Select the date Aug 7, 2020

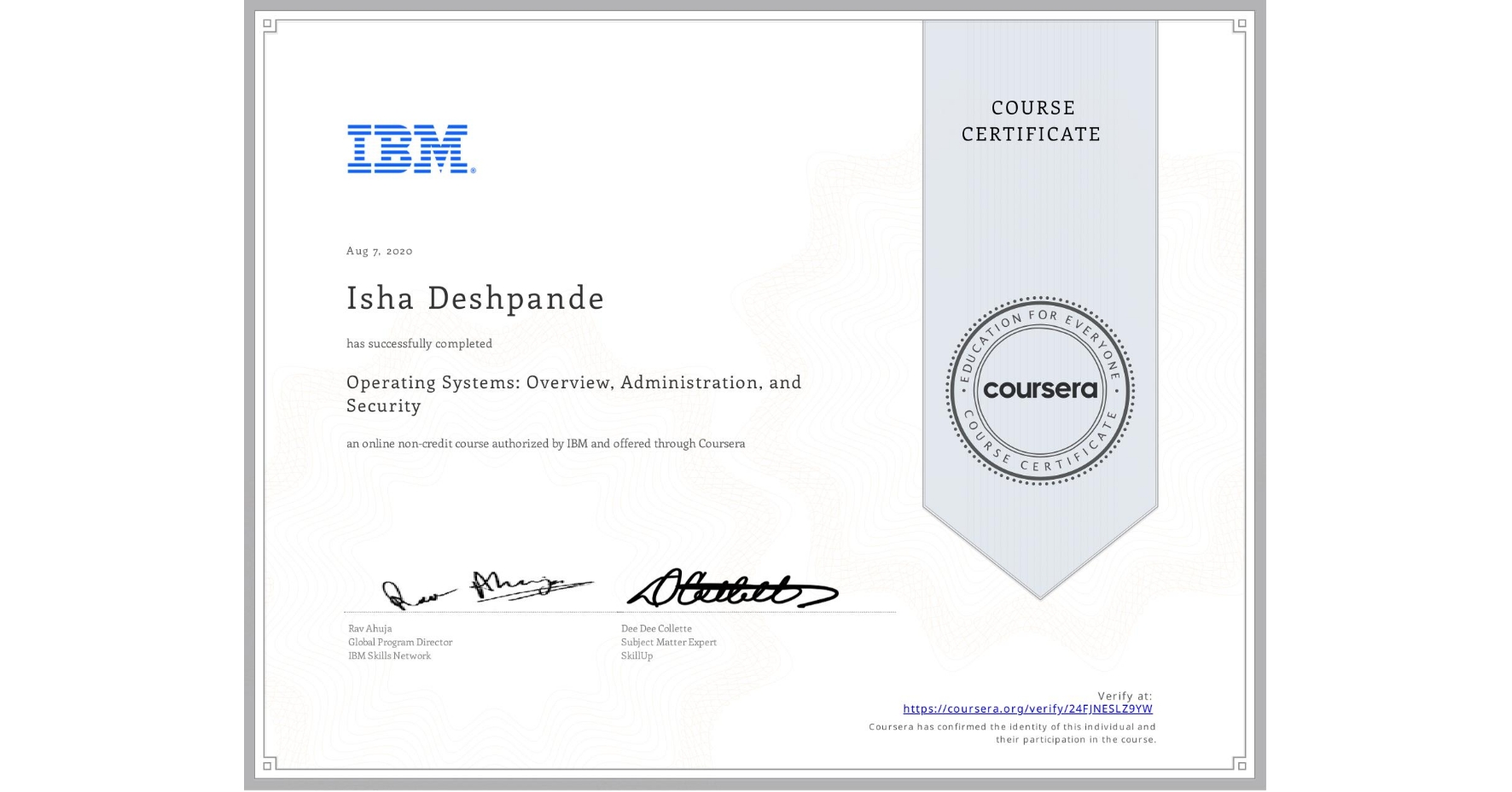click(x=378, y=250)
